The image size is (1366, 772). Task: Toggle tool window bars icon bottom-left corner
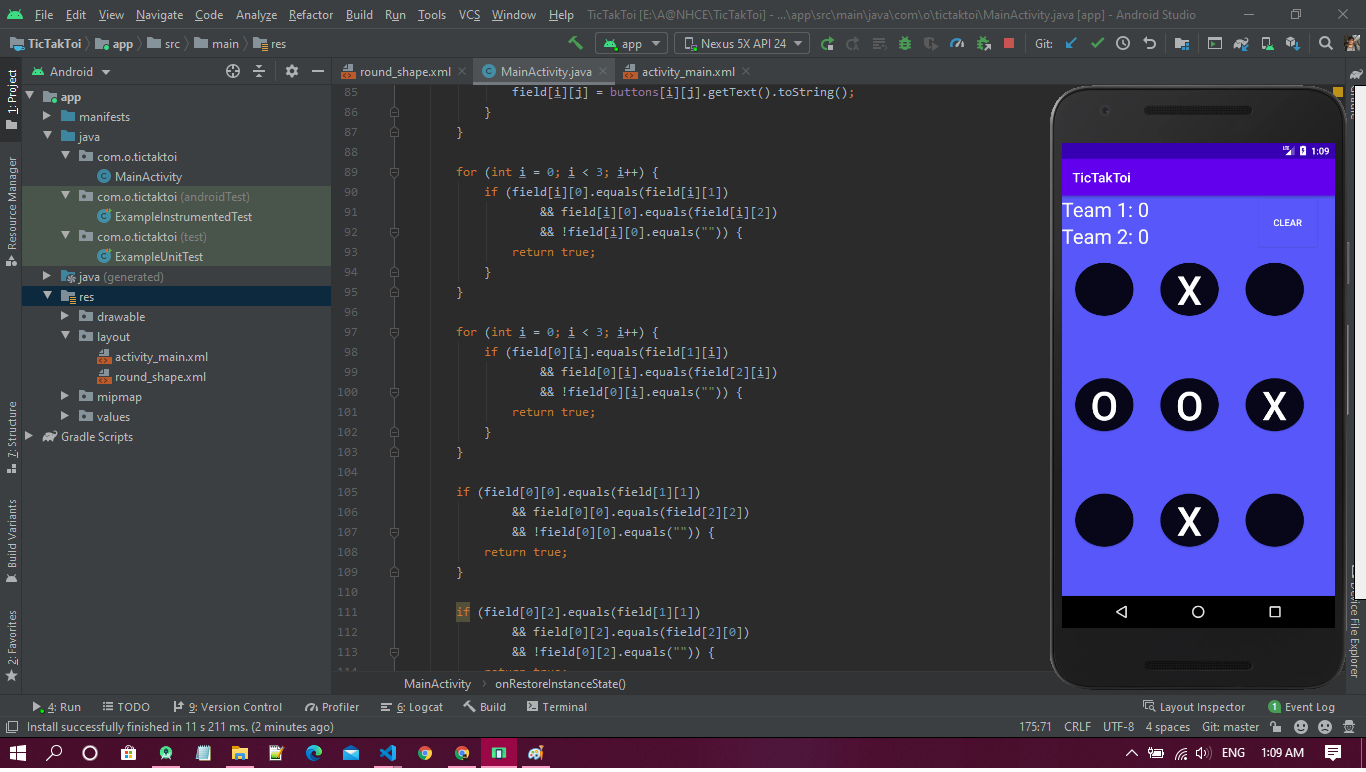tap(11, 727)
